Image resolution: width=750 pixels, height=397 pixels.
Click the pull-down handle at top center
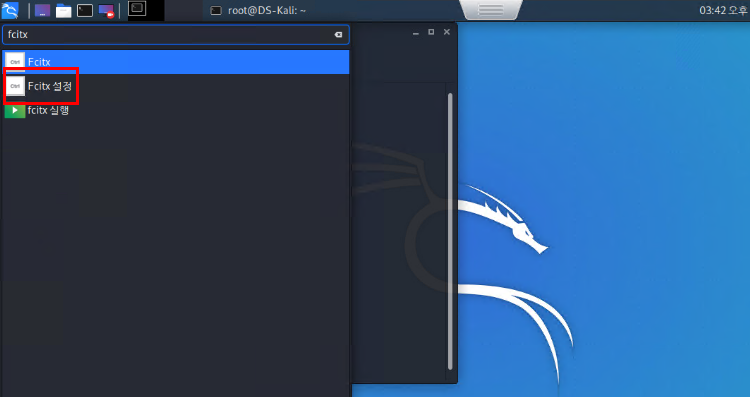tap(491, 10)
